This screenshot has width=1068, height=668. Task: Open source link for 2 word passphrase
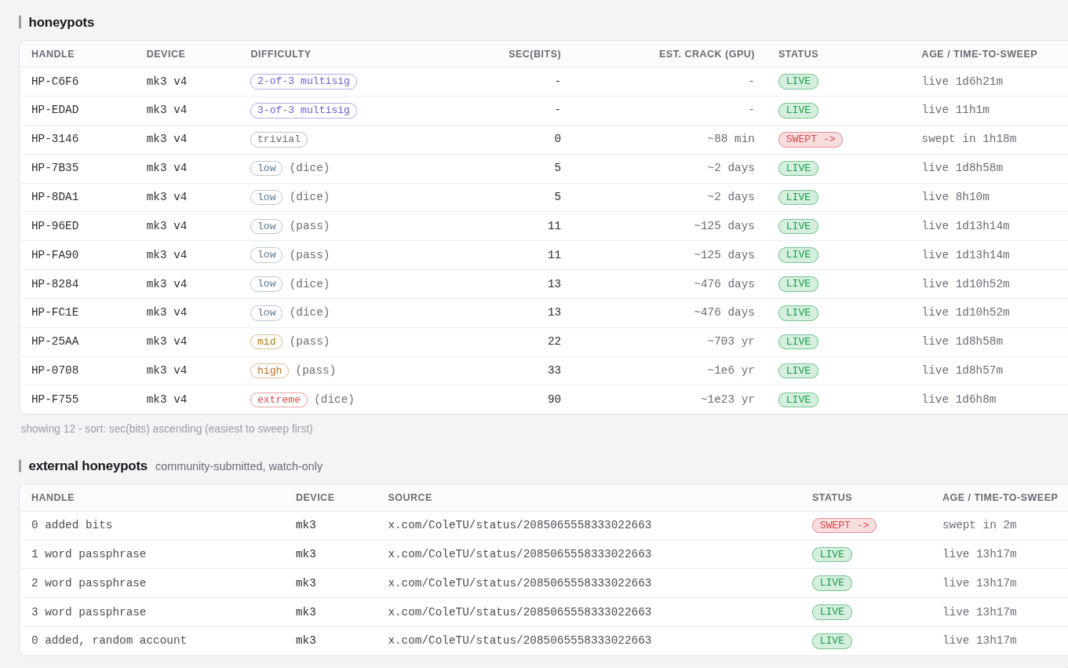tap(520, 583)
